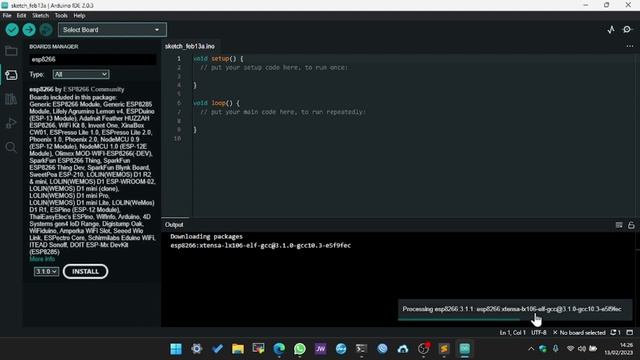This screenshot has height=360, width=640.
Task: Open the Type filter dropdown
Action: 81,74
